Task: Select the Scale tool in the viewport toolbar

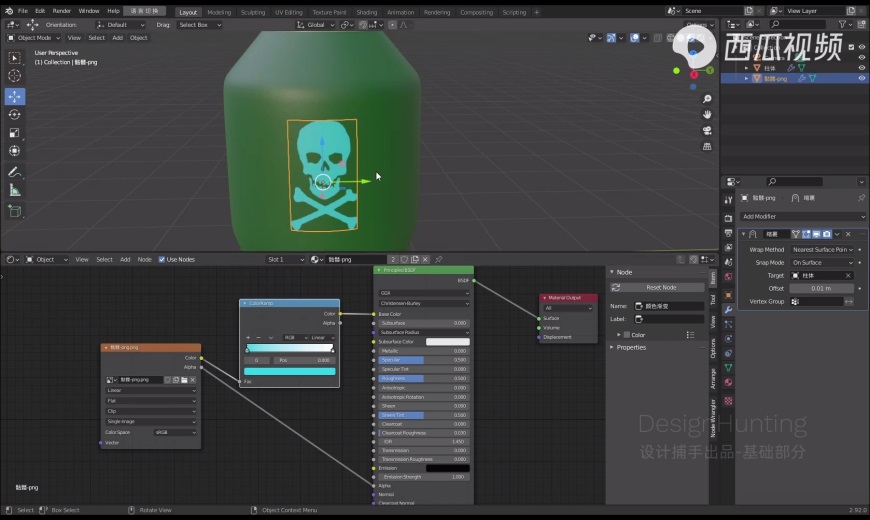Action: pyautogui.click(x=14, y=133)
